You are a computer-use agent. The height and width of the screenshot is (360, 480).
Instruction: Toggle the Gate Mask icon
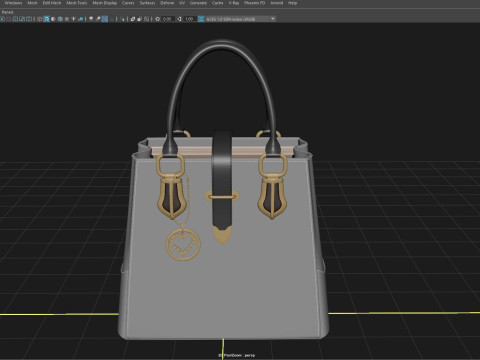[8, 19]
